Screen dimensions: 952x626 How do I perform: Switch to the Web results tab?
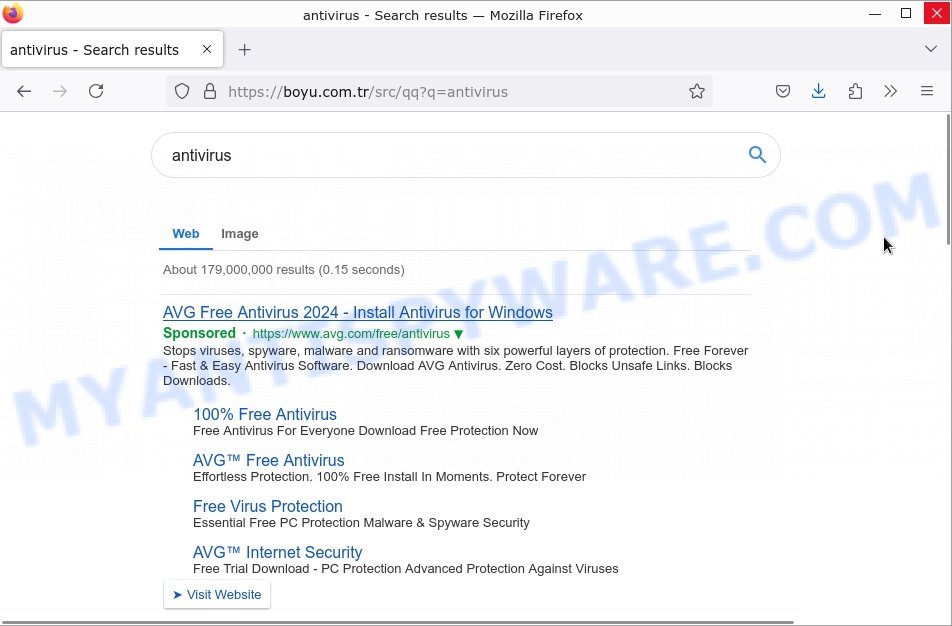(x=186, y=234)
